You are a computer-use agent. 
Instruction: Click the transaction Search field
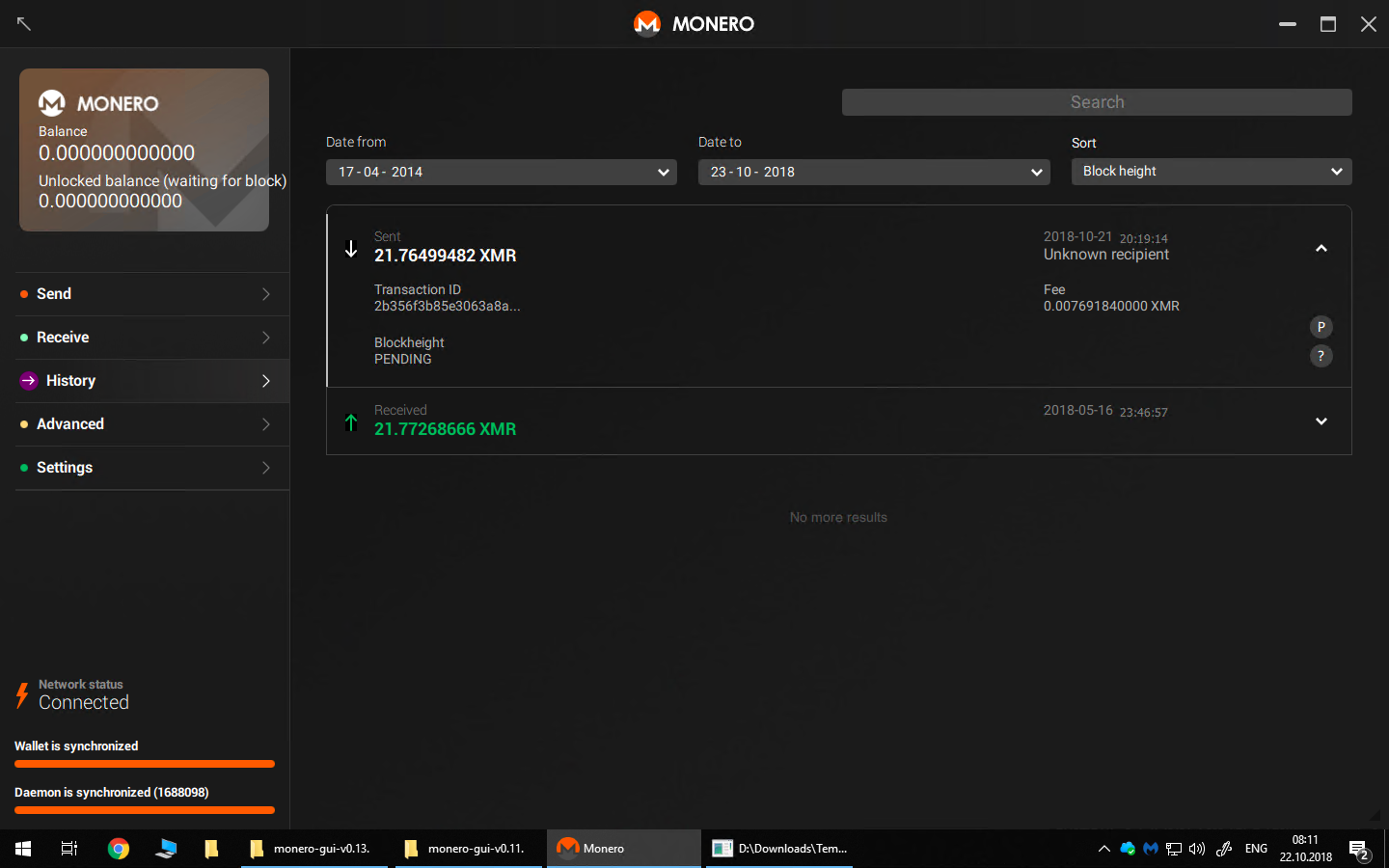[1097, 102]
